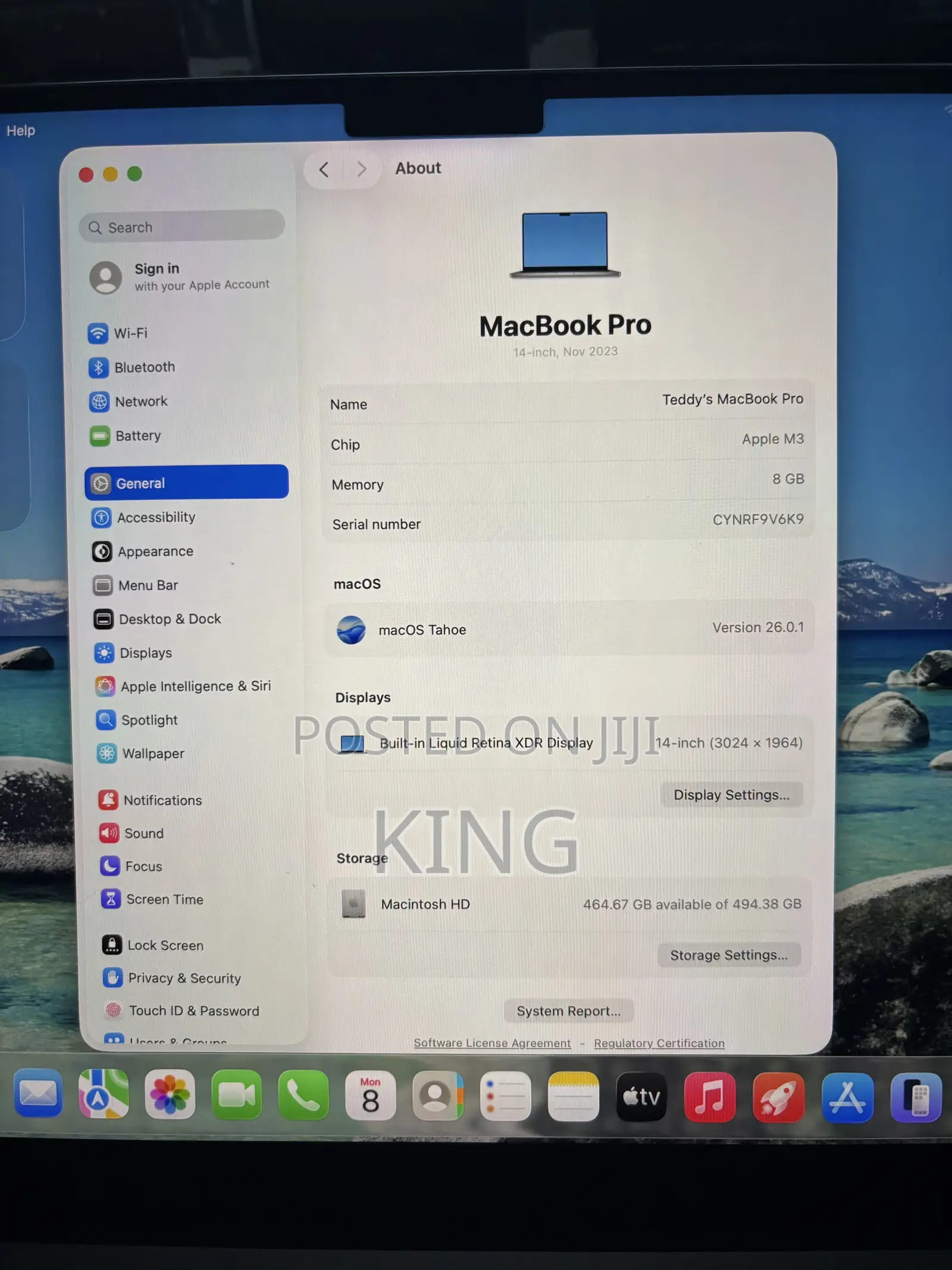Go forward with the right chevron

click(x=361, y=170)
